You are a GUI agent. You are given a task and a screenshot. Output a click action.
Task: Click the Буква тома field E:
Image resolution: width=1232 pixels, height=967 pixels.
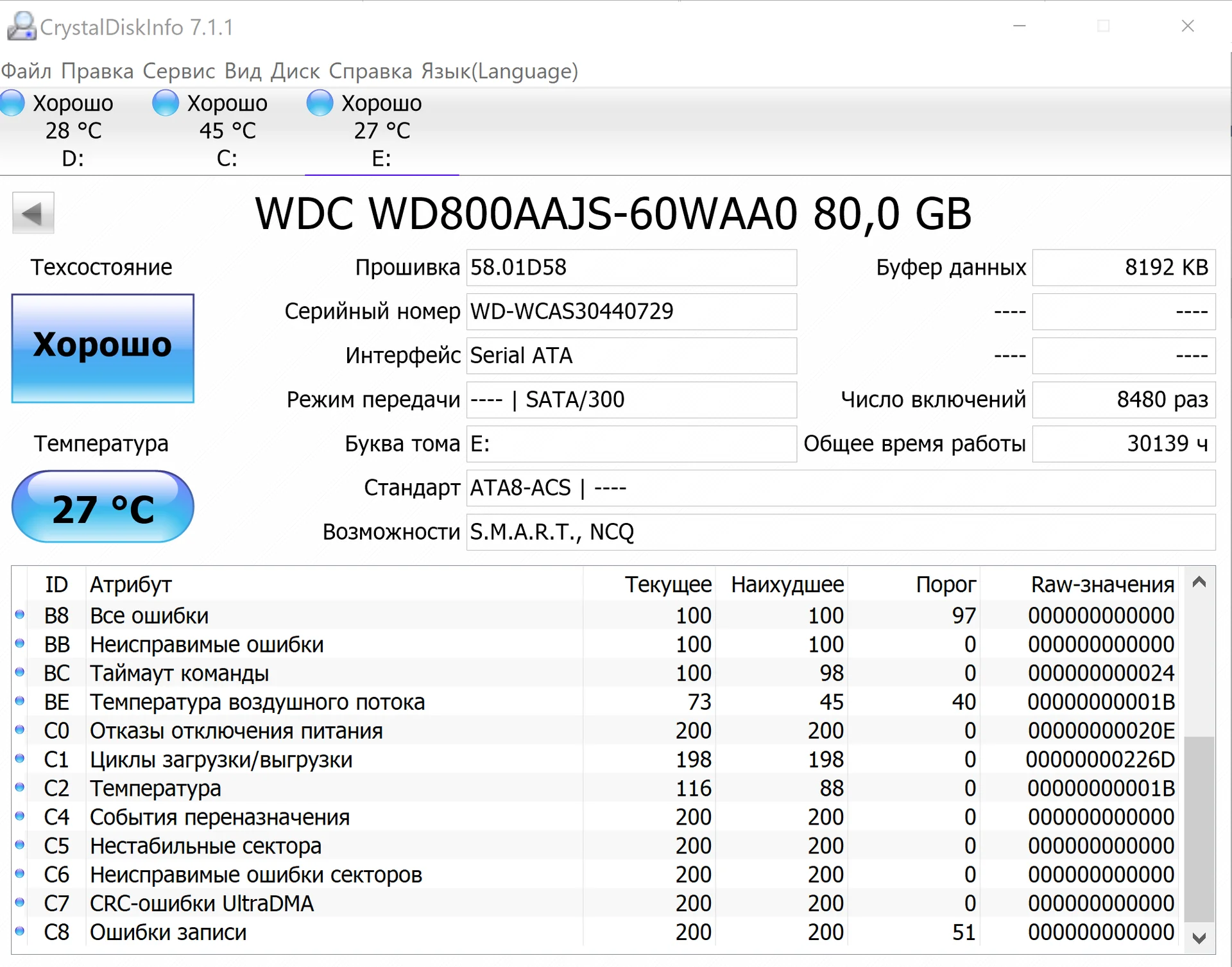pyautogui.click(x=631, y=444)
